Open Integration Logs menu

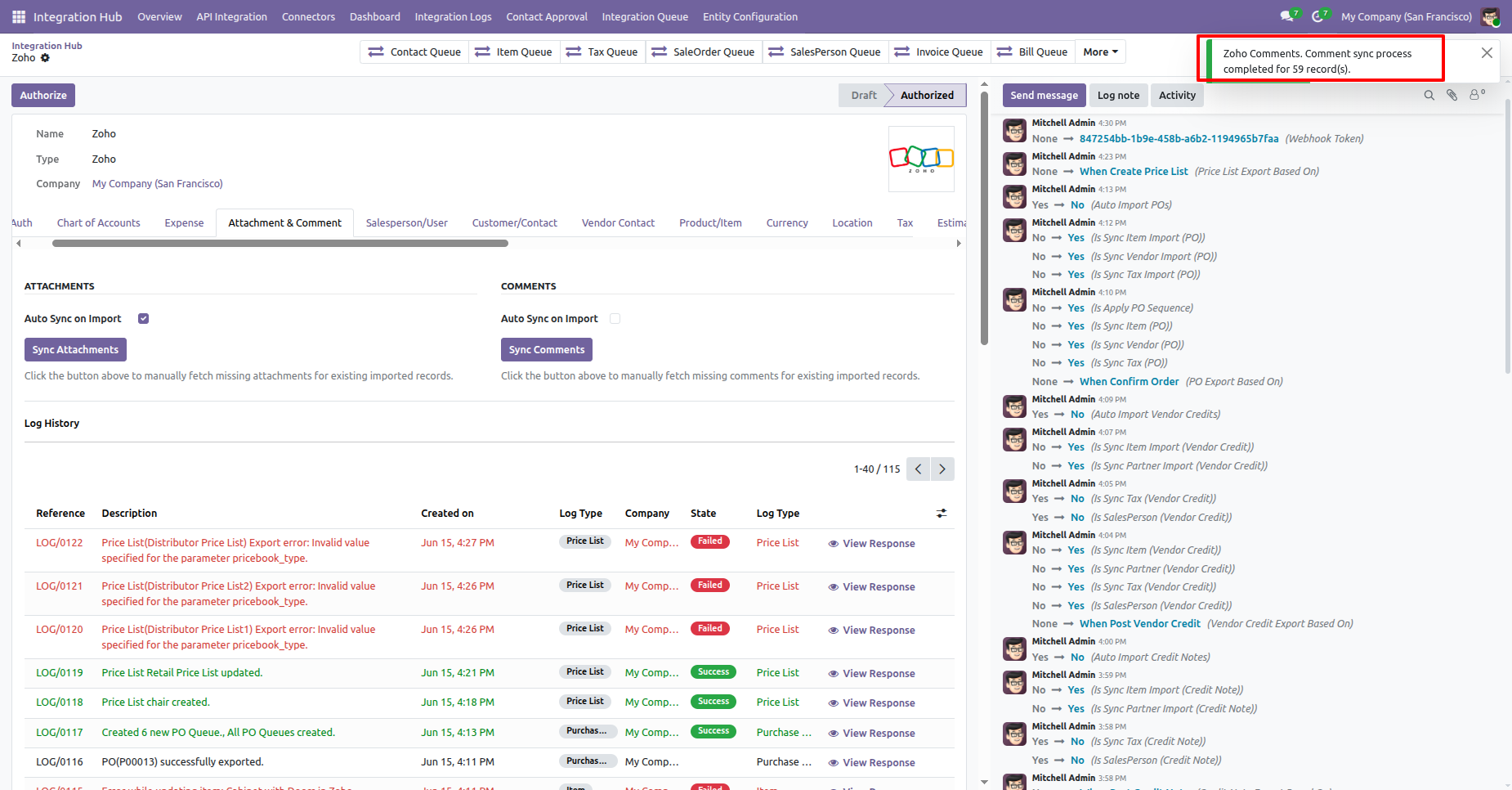pos(453,16)
